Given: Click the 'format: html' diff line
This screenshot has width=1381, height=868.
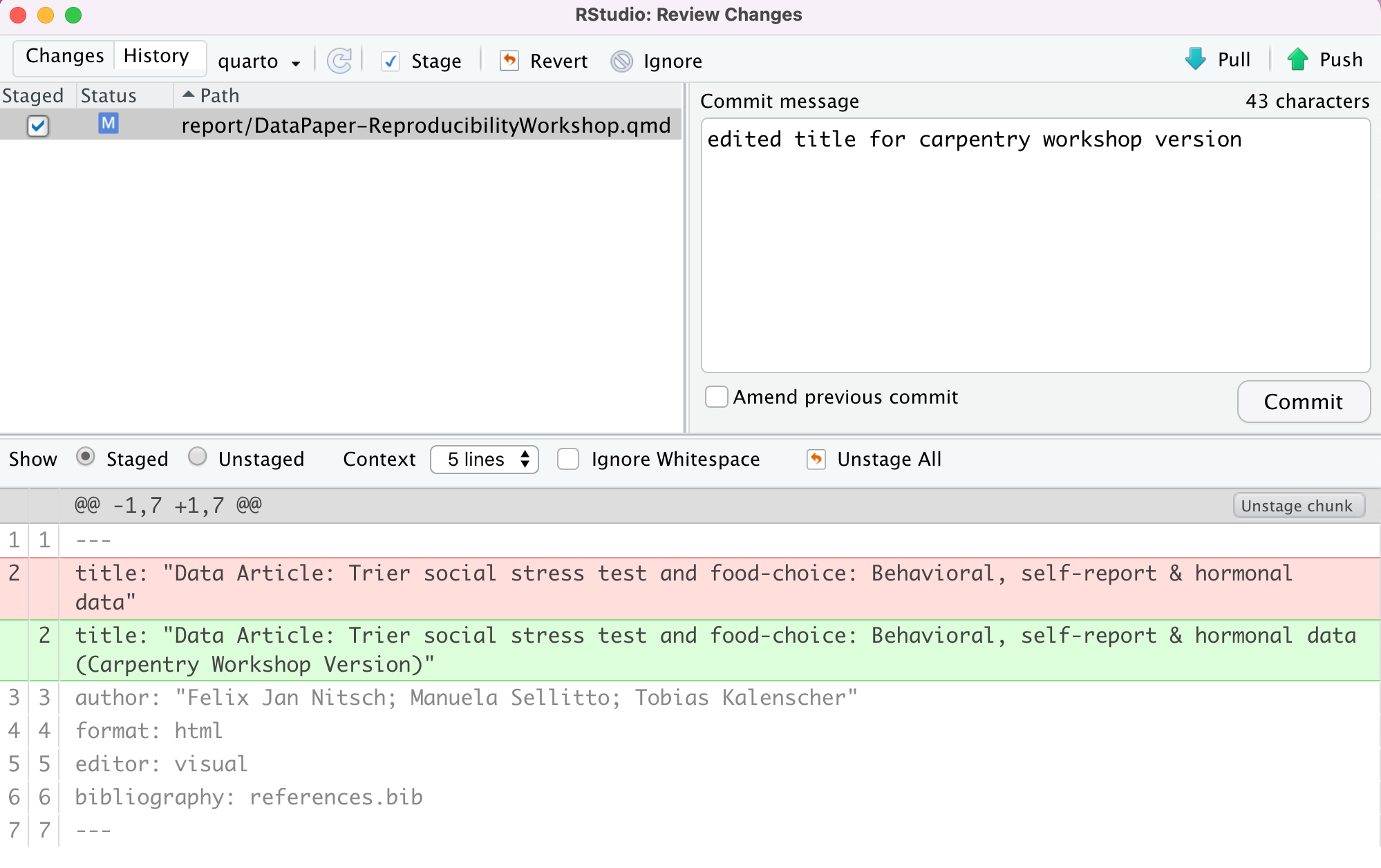Looking at the screenshot, I should (x=149, y=731).
